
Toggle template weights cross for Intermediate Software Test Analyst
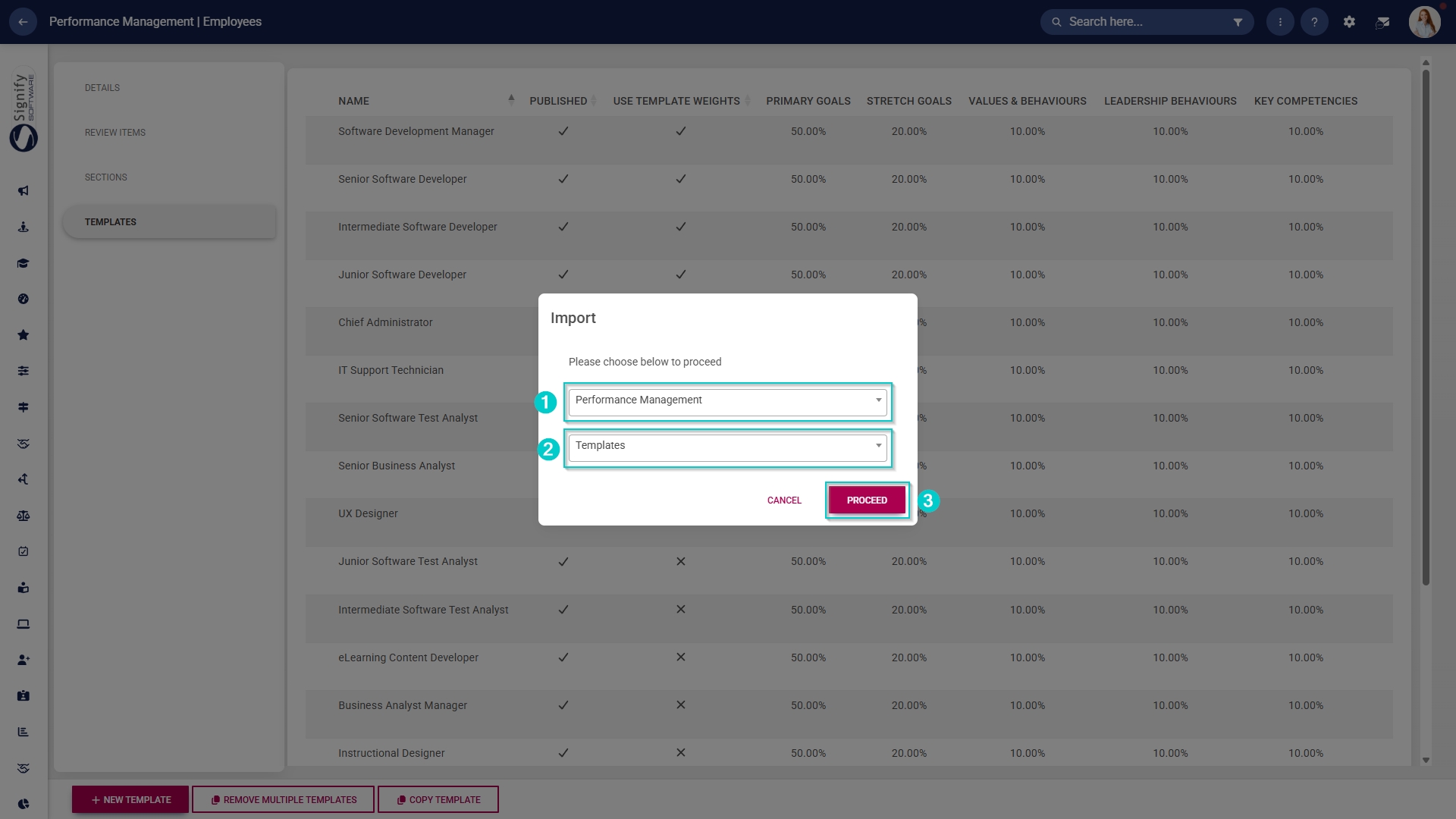pos(681,610)
